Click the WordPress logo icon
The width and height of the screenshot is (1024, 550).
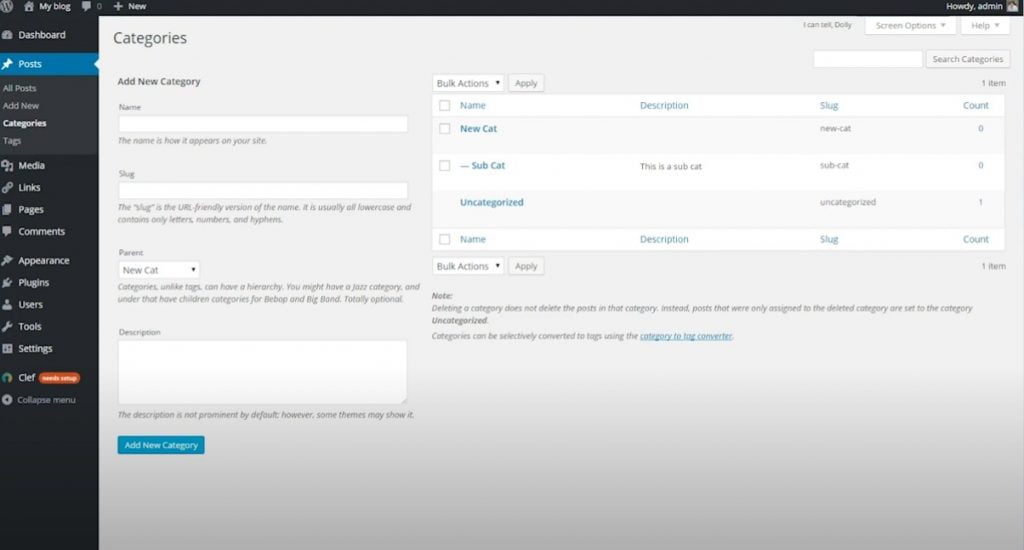[x=8, y=6]
